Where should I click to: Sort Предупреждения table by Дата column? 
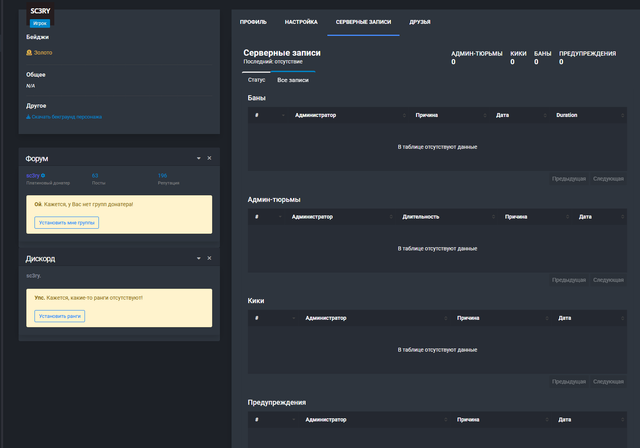[590, 419]
